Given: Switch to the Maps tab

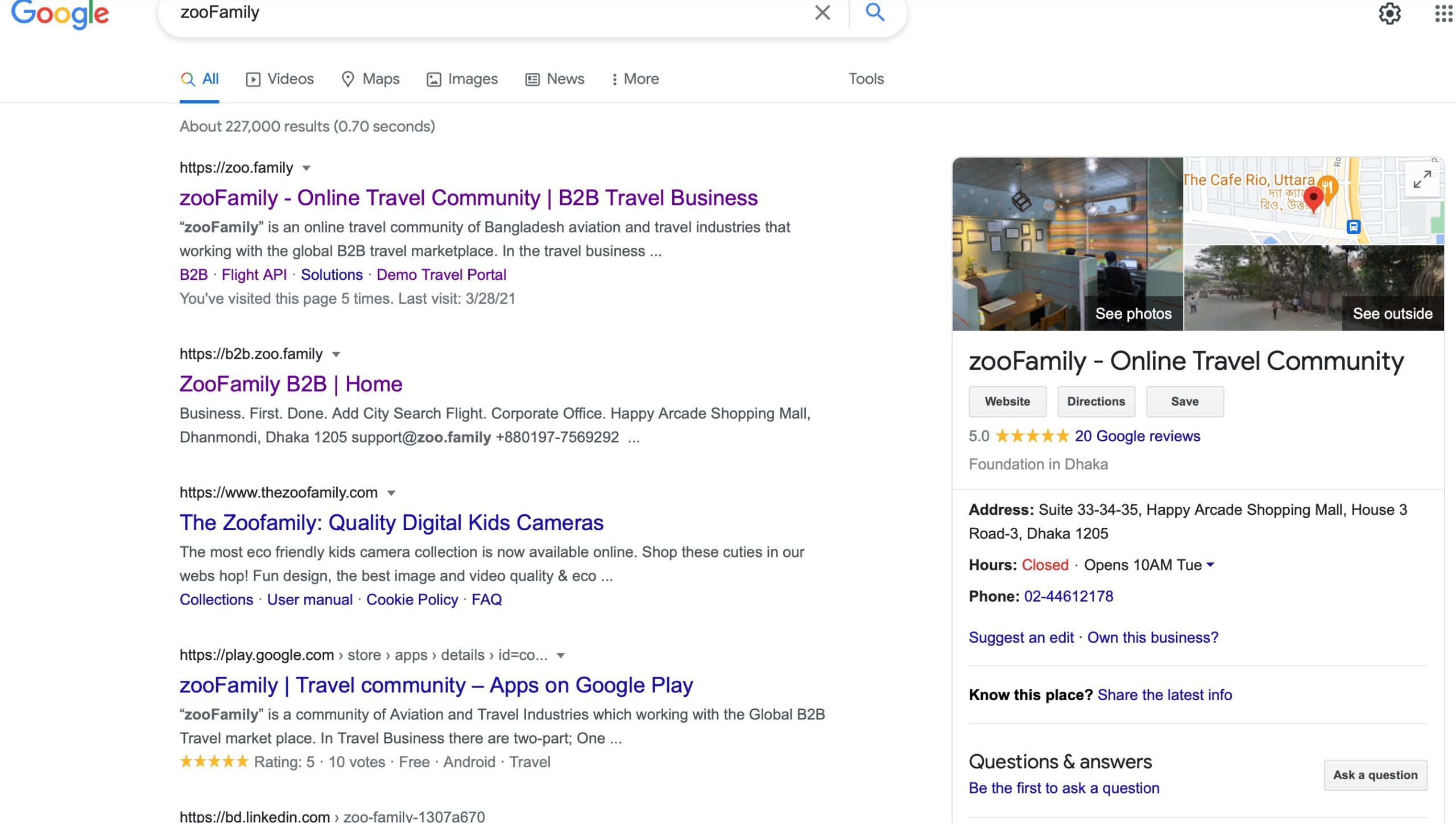Looking at the screenshot, I should [x=370, y=79].
